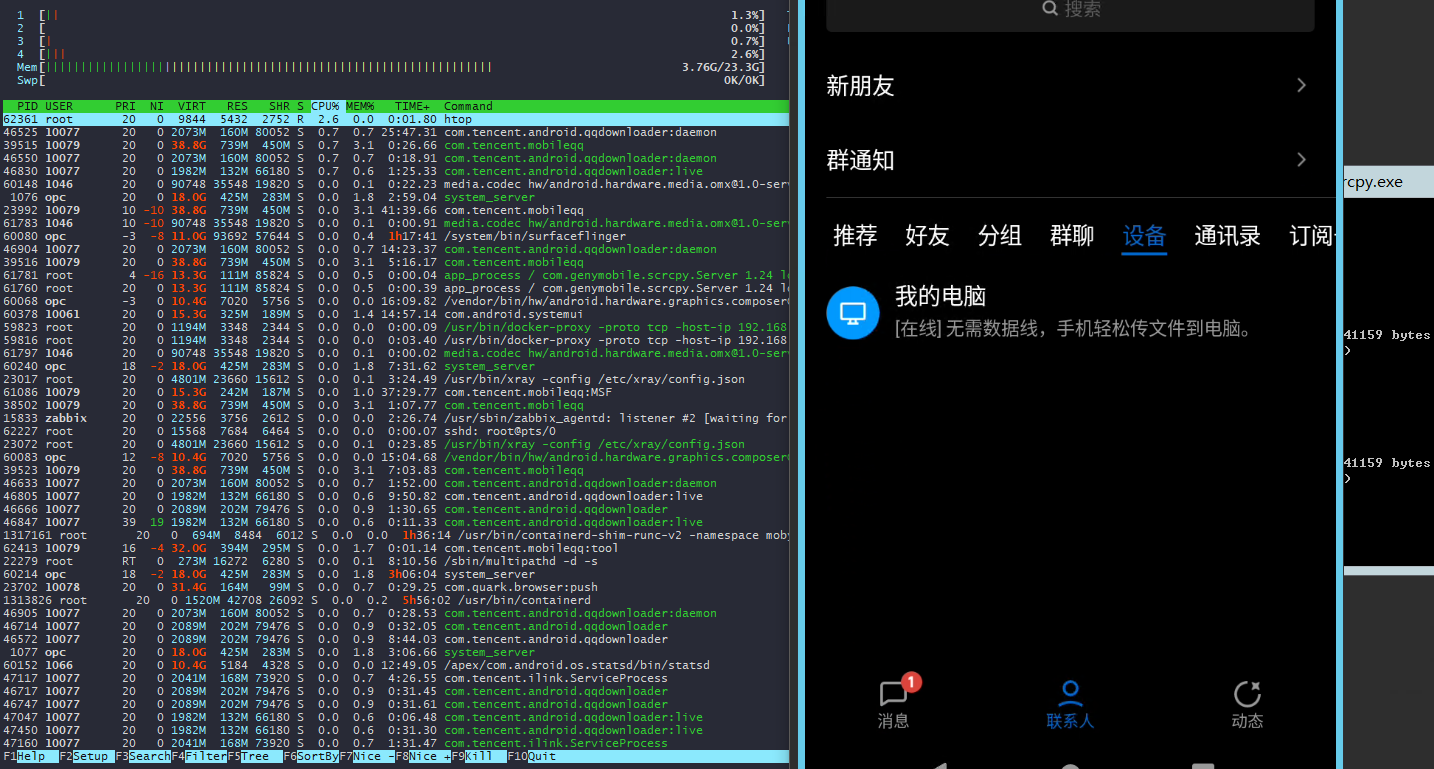The image size is (1434, 769).
Task: Switch to the 好友 tab
Action: (927, 236)
